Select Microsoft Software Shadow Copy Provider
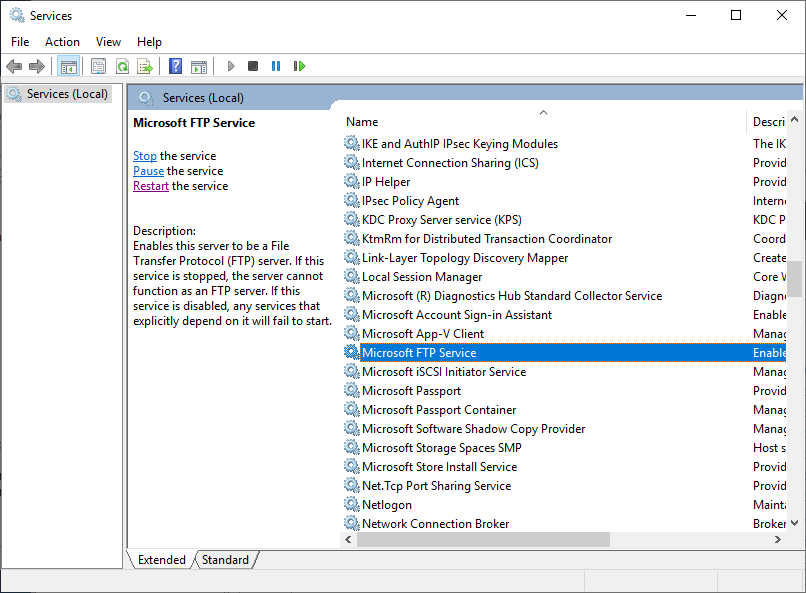 click(473, 429)
